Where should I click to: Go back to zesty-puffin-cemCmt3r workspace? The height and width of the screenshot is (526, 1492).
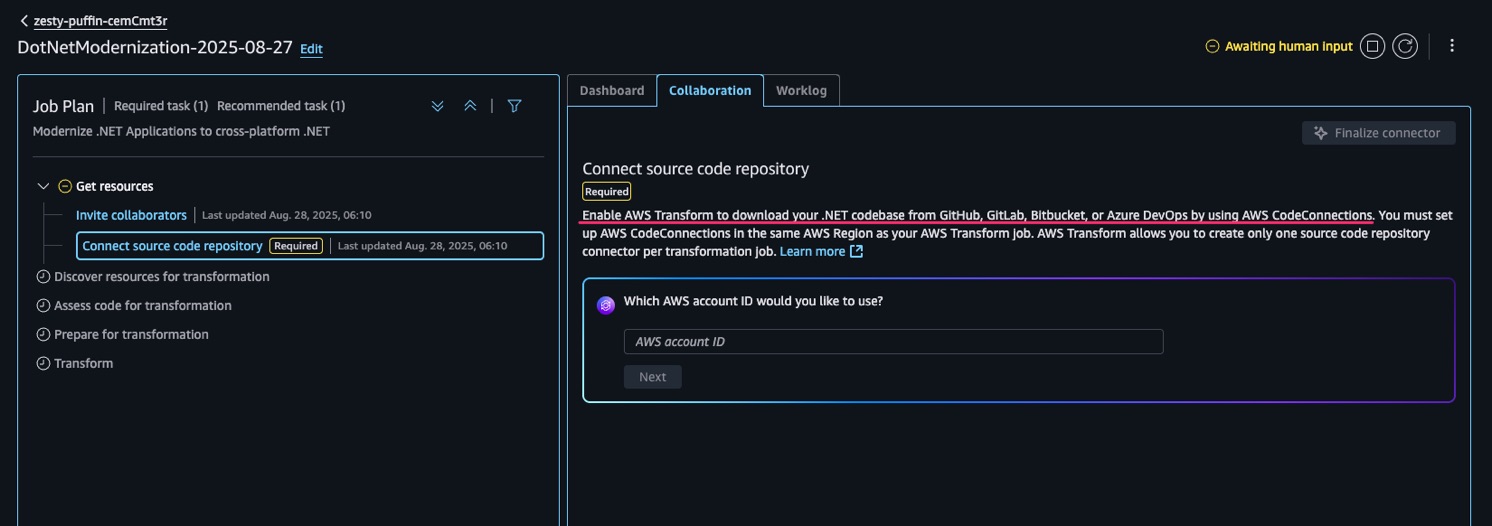[100, 21]
